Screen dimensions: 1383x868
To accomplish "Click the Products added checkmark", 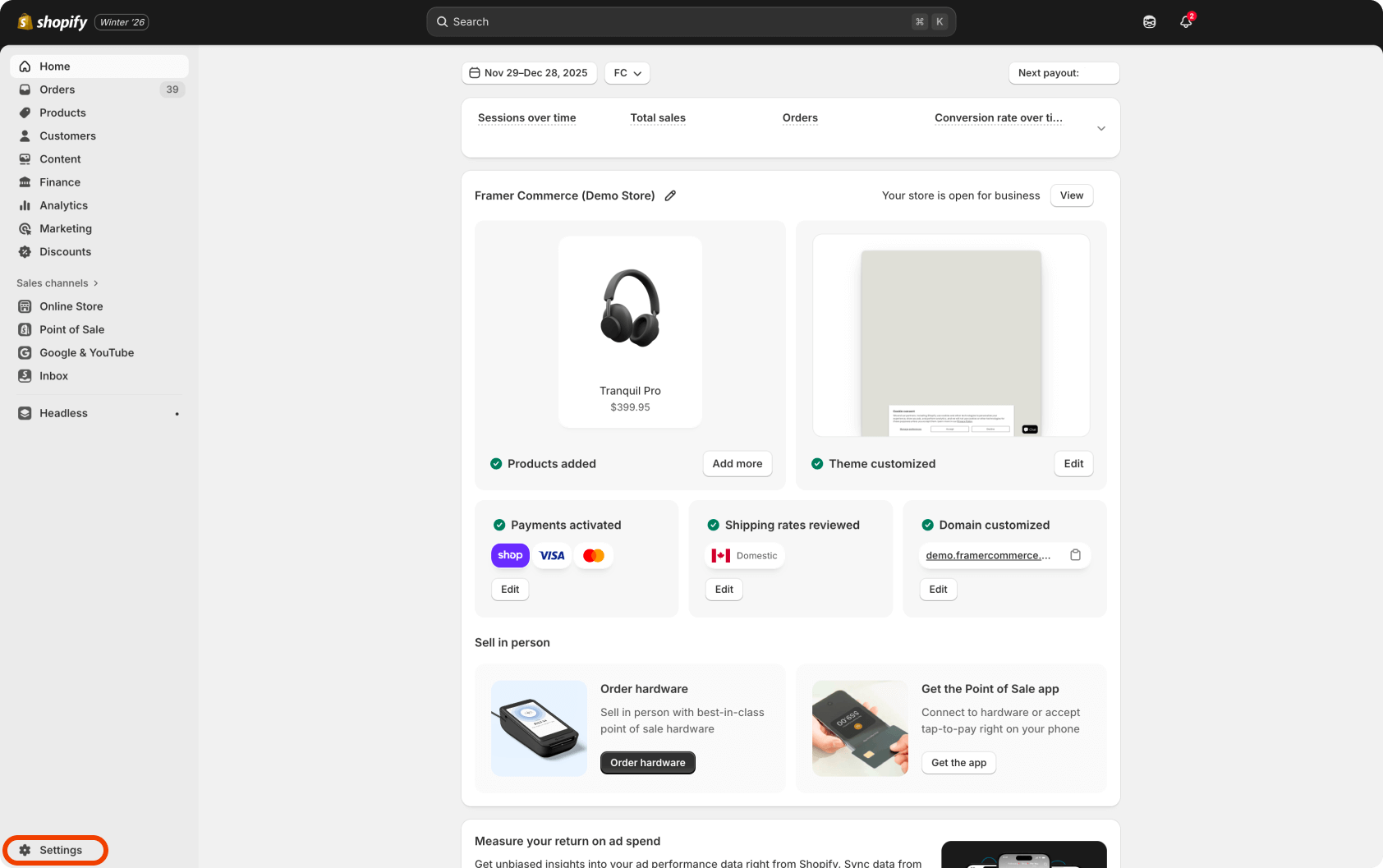I will coord(496,464).
